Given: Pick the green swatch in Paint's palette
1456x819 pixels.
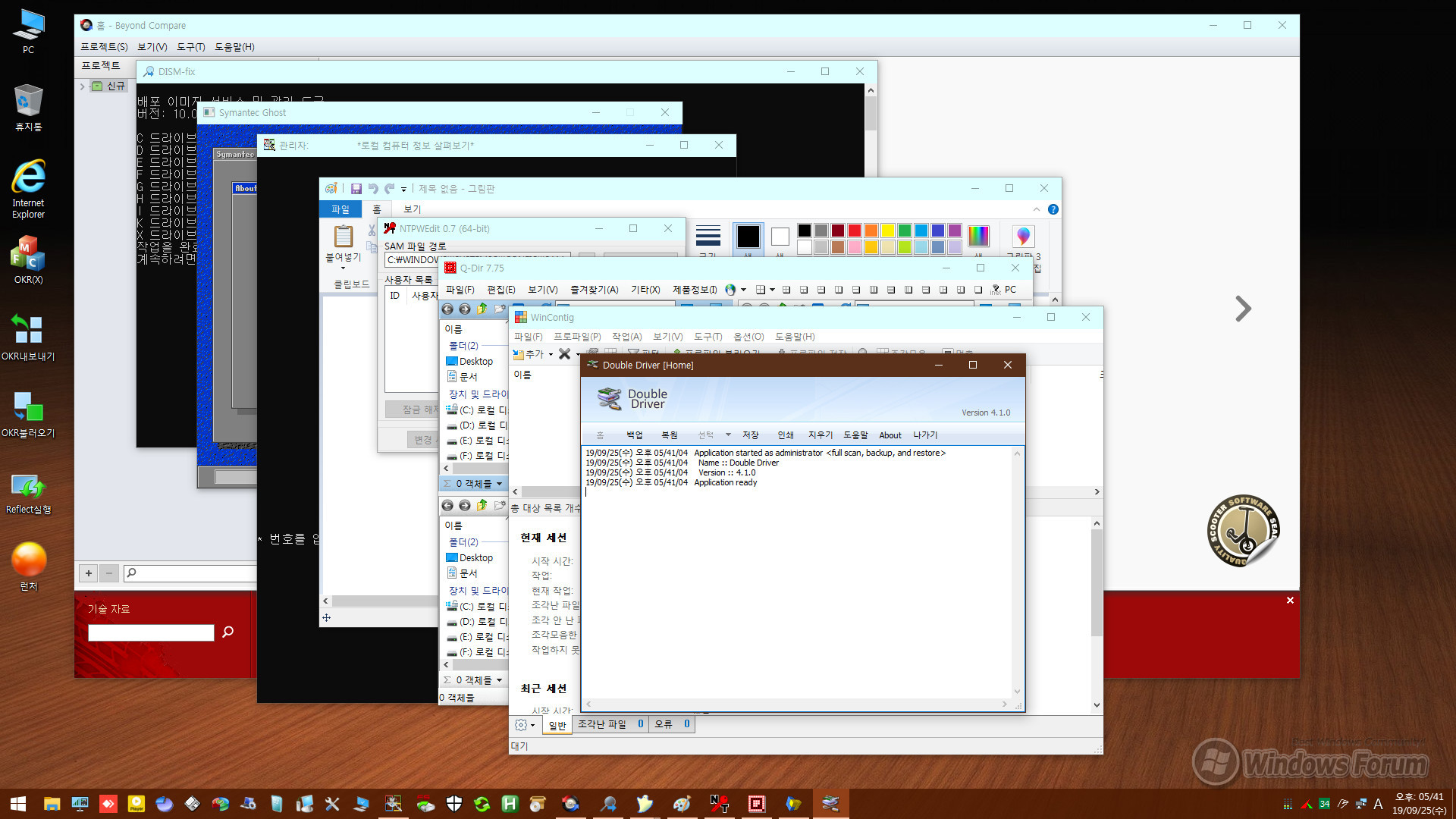Looking at the screenshot, I should click(x=905, y=231).
